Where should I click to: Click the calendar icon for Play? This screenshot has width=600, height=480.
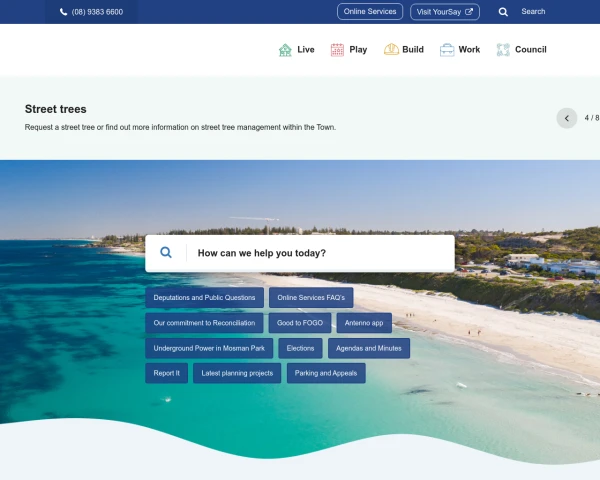tap(337, 50)
